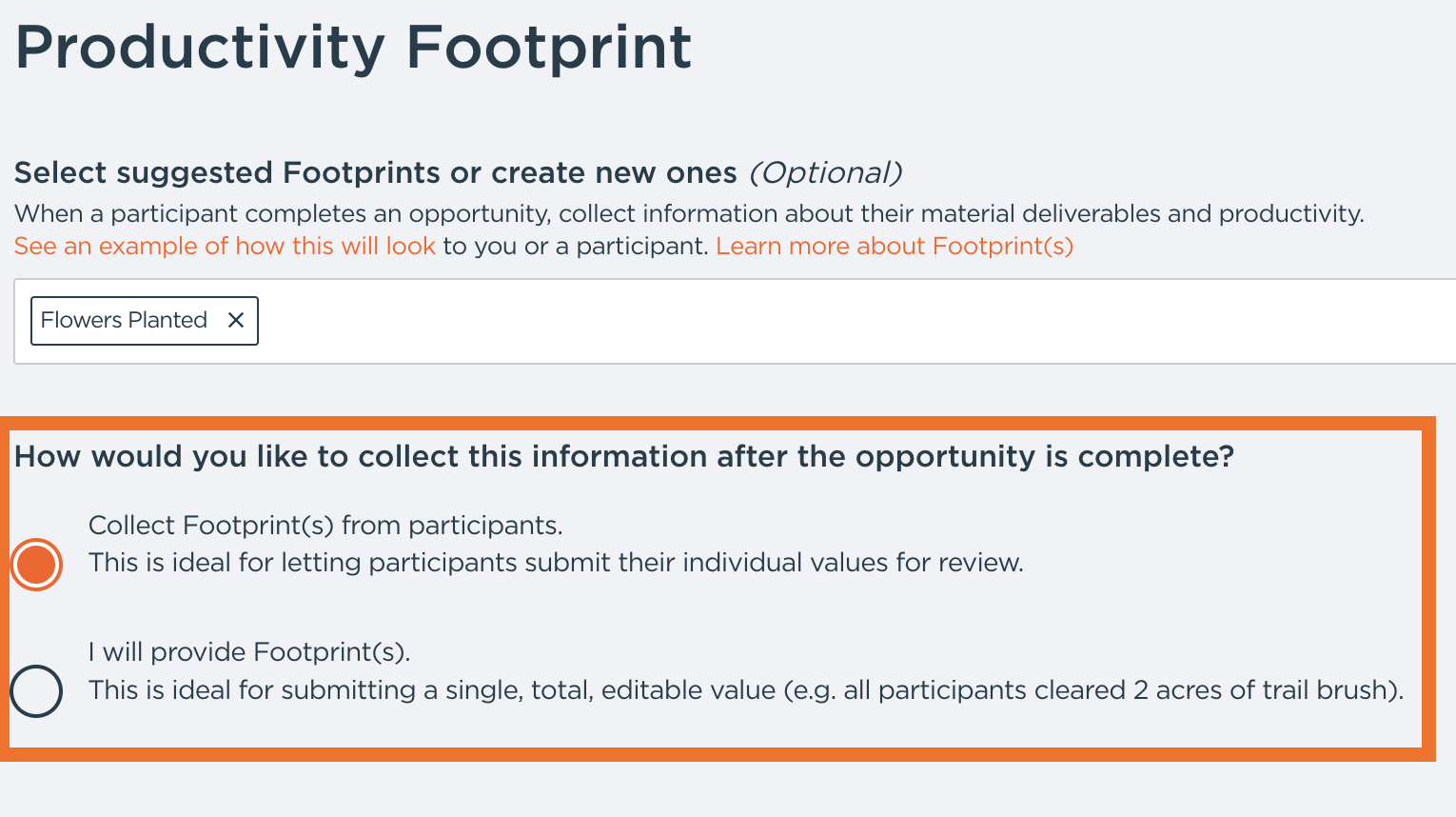This screenshot has height=817, width=1456.
Task: Click the How would you like to collect question
Action: pos(623,456)
